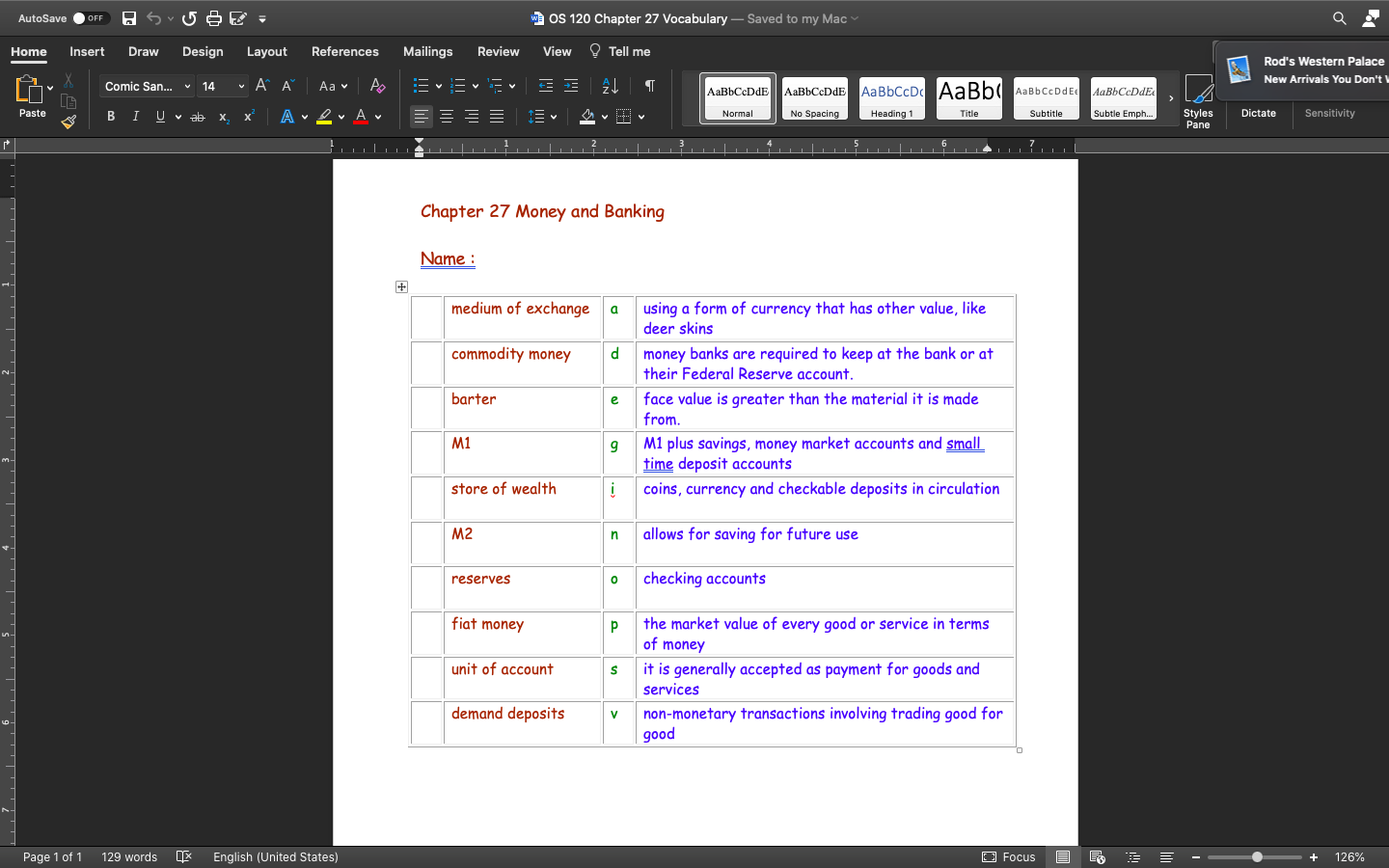This screenshot has width=1389, height=868.
Task: Expand the bullets list dropdown
Action: tap(439, 87)
